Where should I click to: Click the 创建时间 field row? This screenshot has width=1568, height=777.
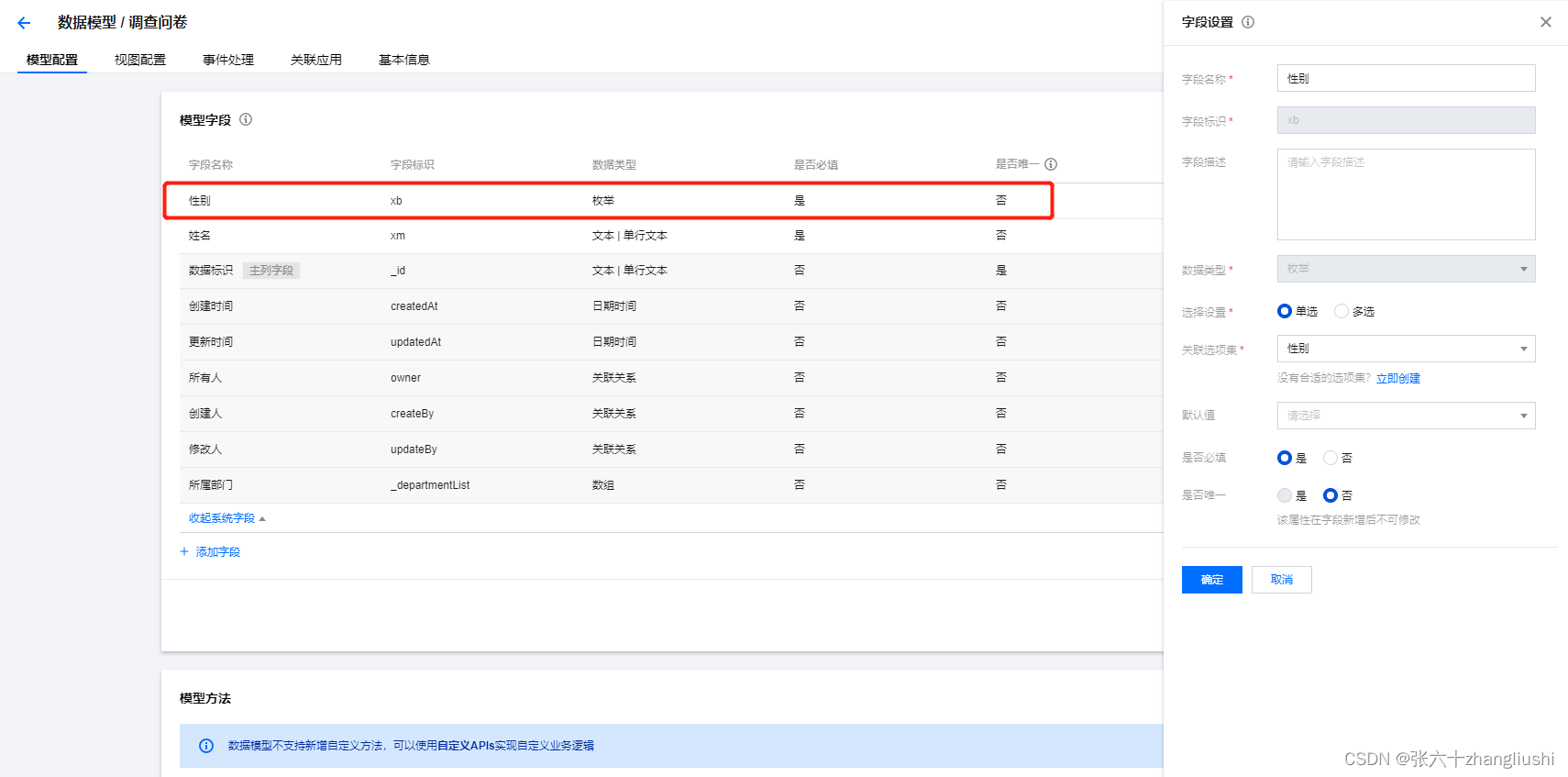point(671,306)
